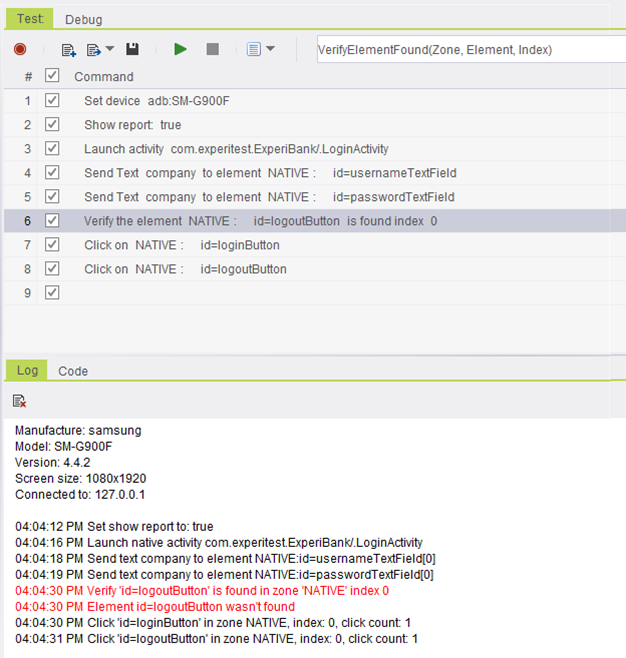Switch to the Code tab
626x658 pixels.
click(73, 371)
